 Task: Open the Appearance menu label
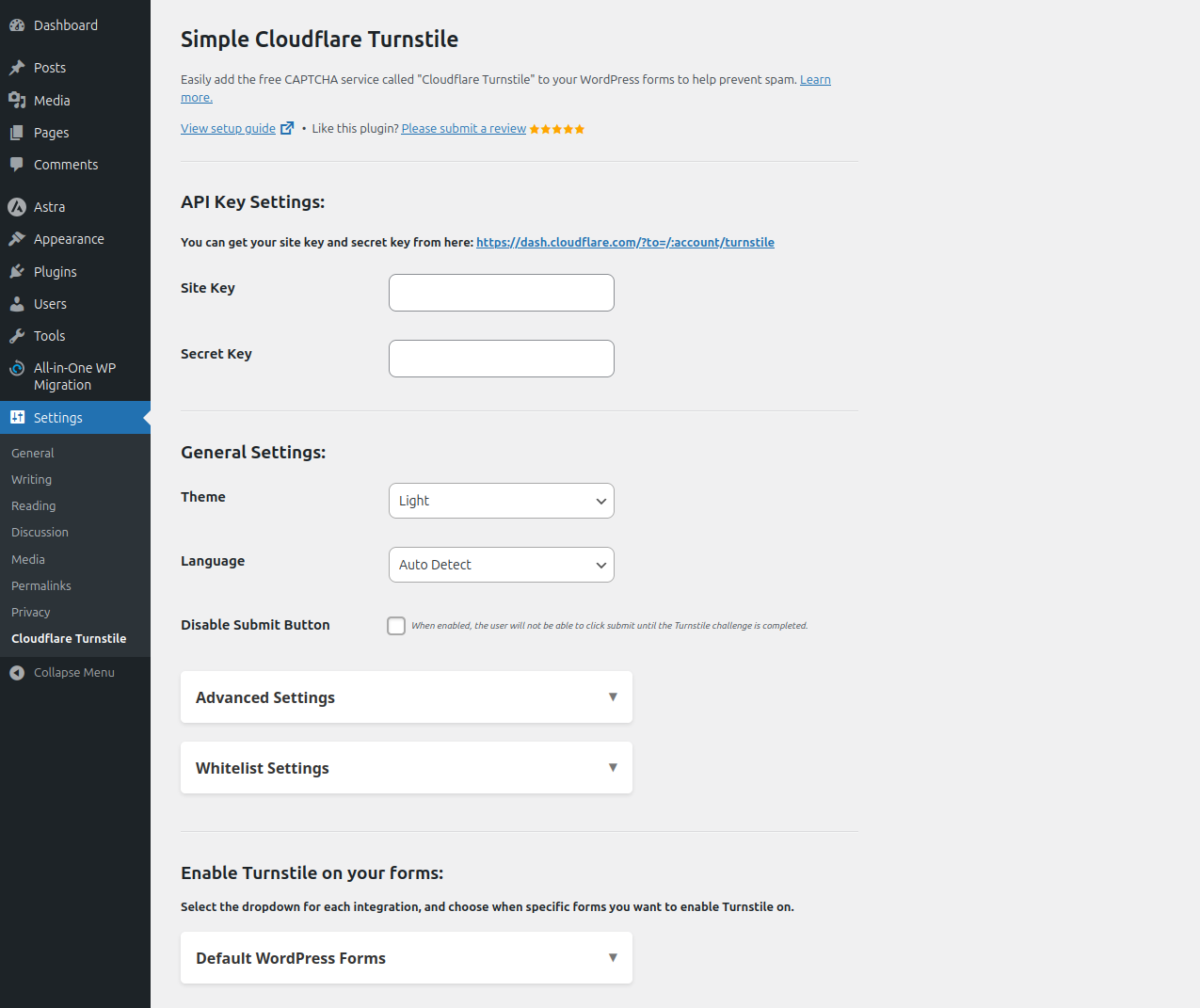tap(69, 239)
